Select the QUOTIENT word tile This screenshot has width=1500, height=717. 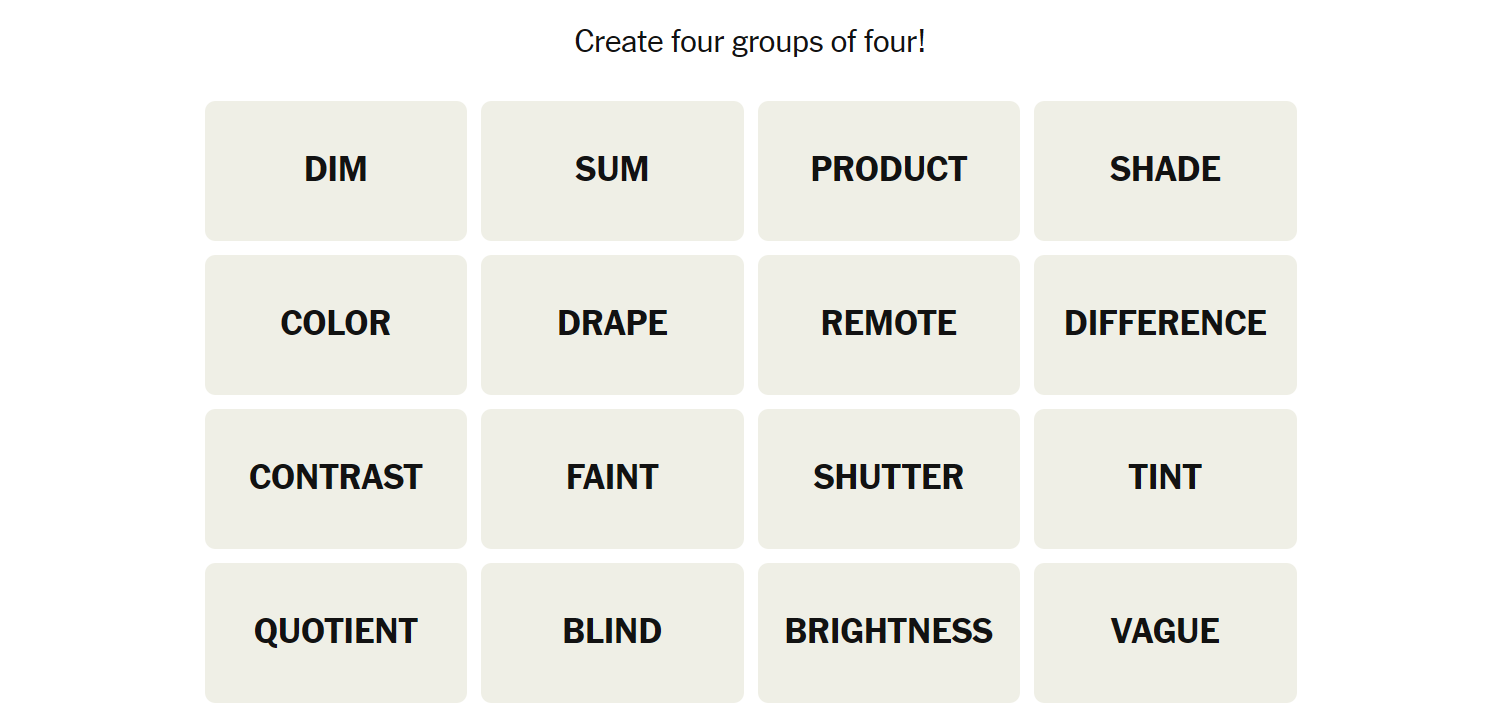[336, 632]
